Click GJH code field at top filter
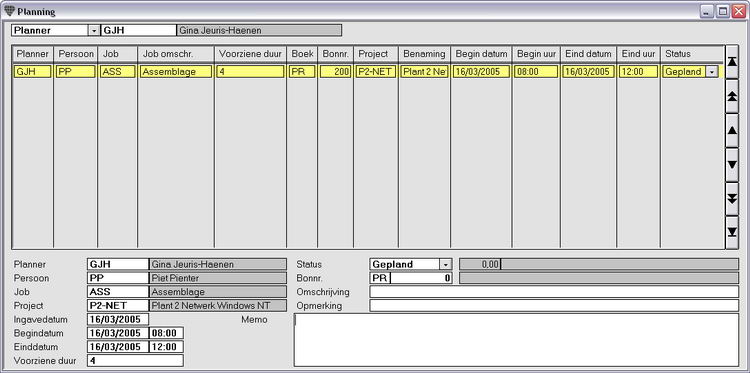Screen dimensions: 750x373 tap(139, 31)
